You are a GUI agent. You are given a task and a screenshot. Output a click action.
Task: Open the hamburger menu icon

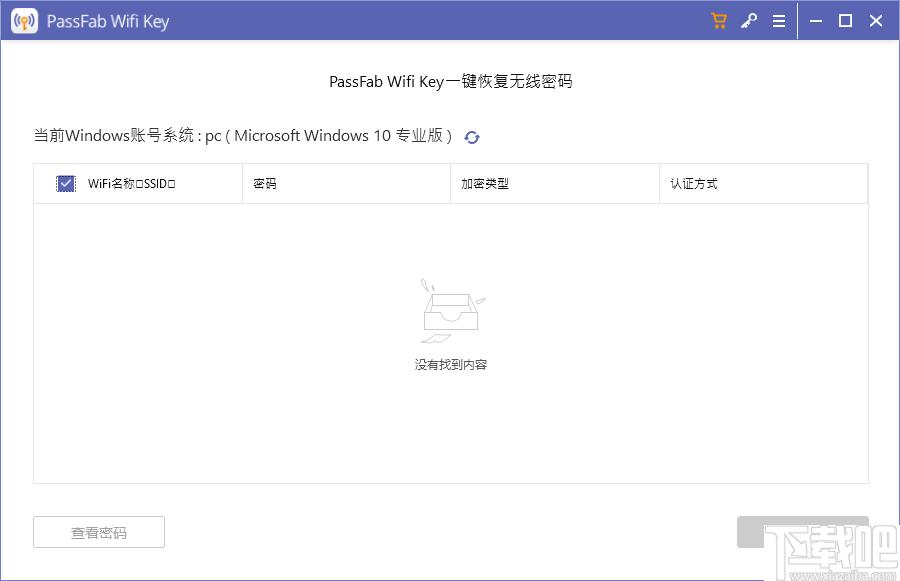[779, 21]
